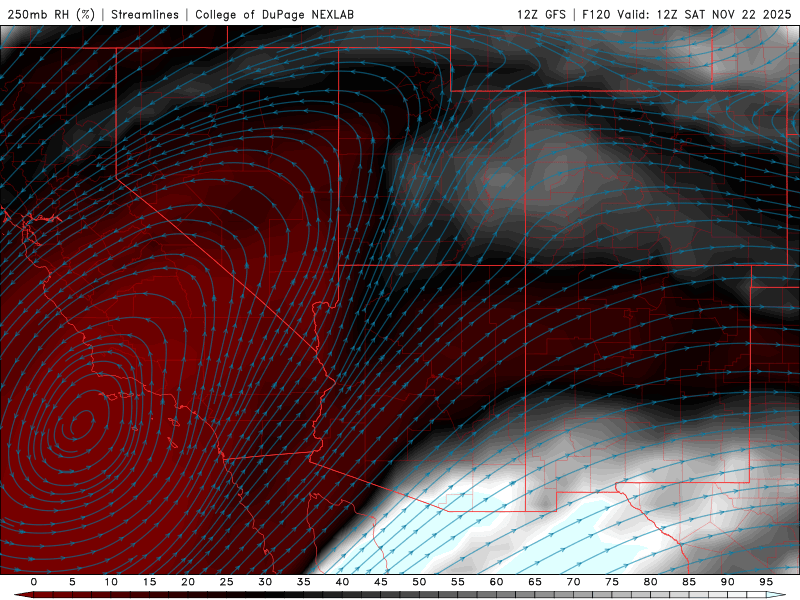Click the 'F120 Valid: 12Z SAT NOV 22 2025' text
The height and width of the screenshot is (600, 800).
click(687, 14)
